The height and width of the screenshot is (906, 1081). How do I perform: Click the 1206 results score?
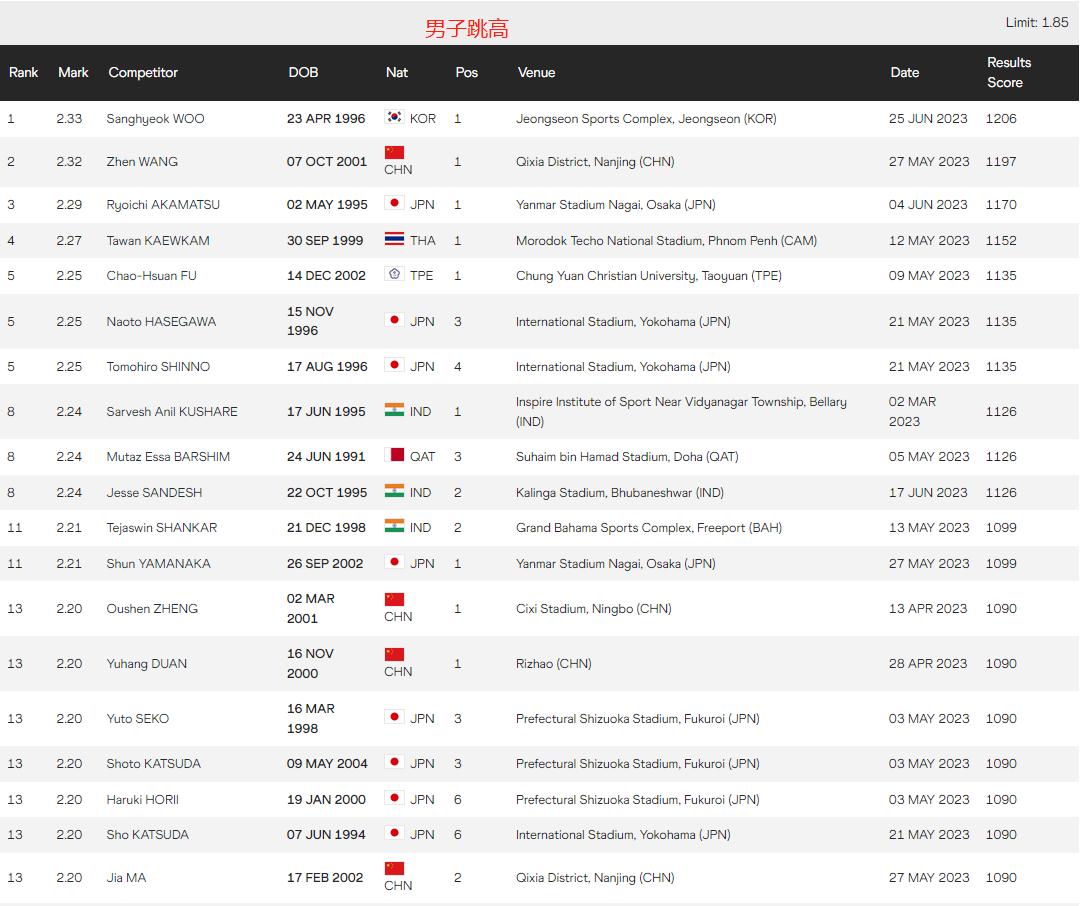coord(1001,119)
